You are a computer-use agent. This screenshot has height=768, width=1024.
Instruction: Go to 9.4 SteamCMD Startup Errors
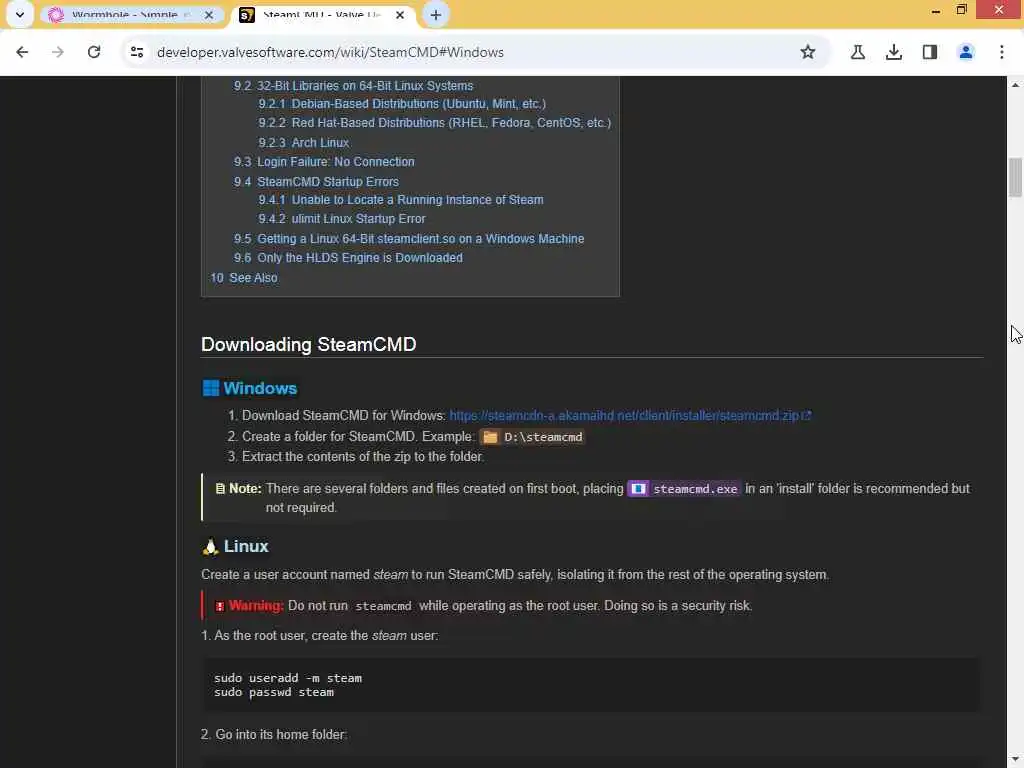pyautogui.click(x=316, y=182)
